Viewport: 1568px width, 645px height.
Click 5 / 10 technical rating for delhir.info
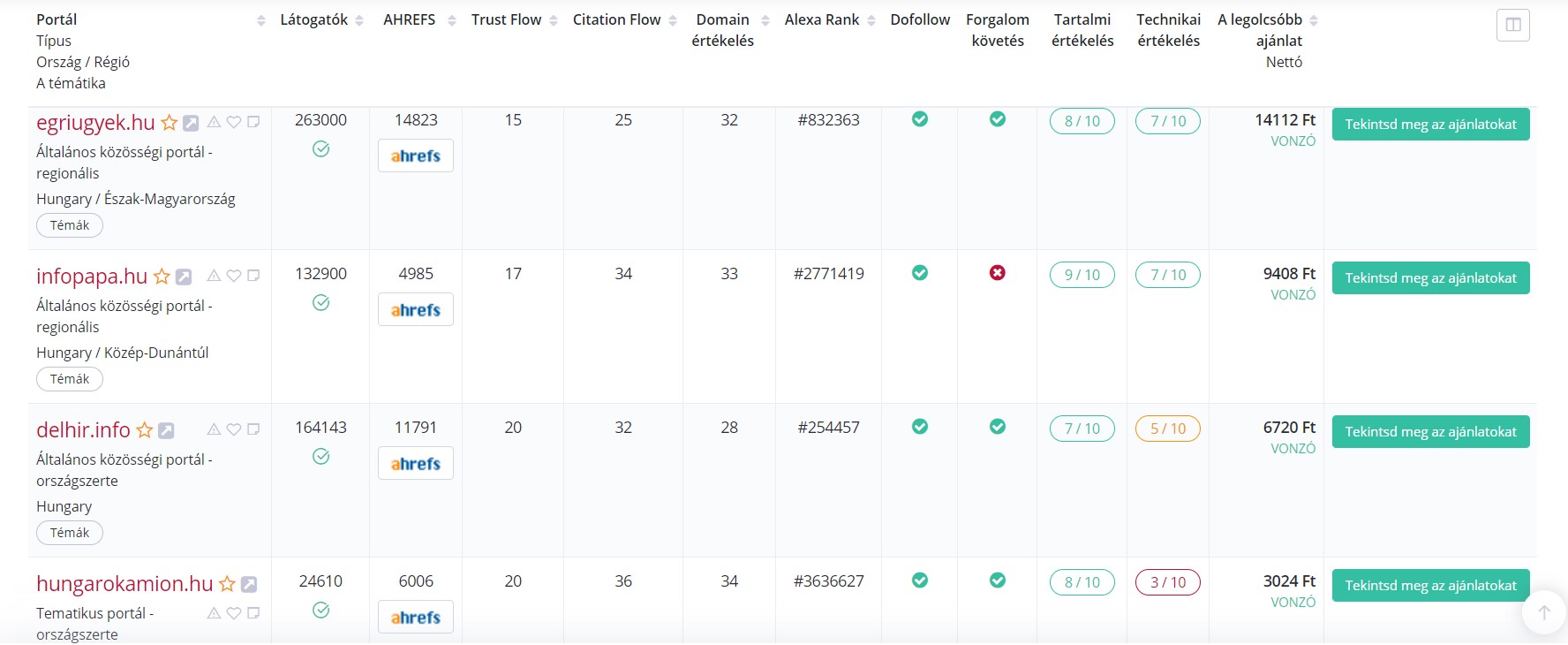coord(1168,429)
